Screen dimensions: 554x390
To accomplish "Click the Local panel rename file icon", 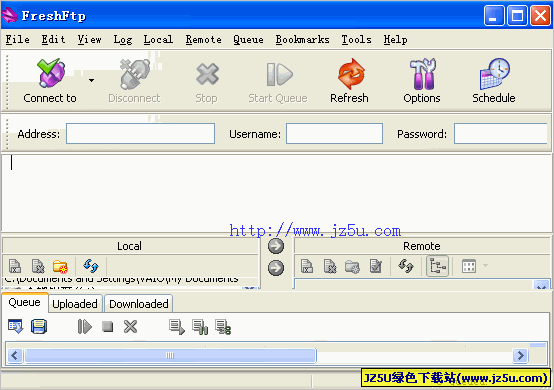I will click(15, 266).
